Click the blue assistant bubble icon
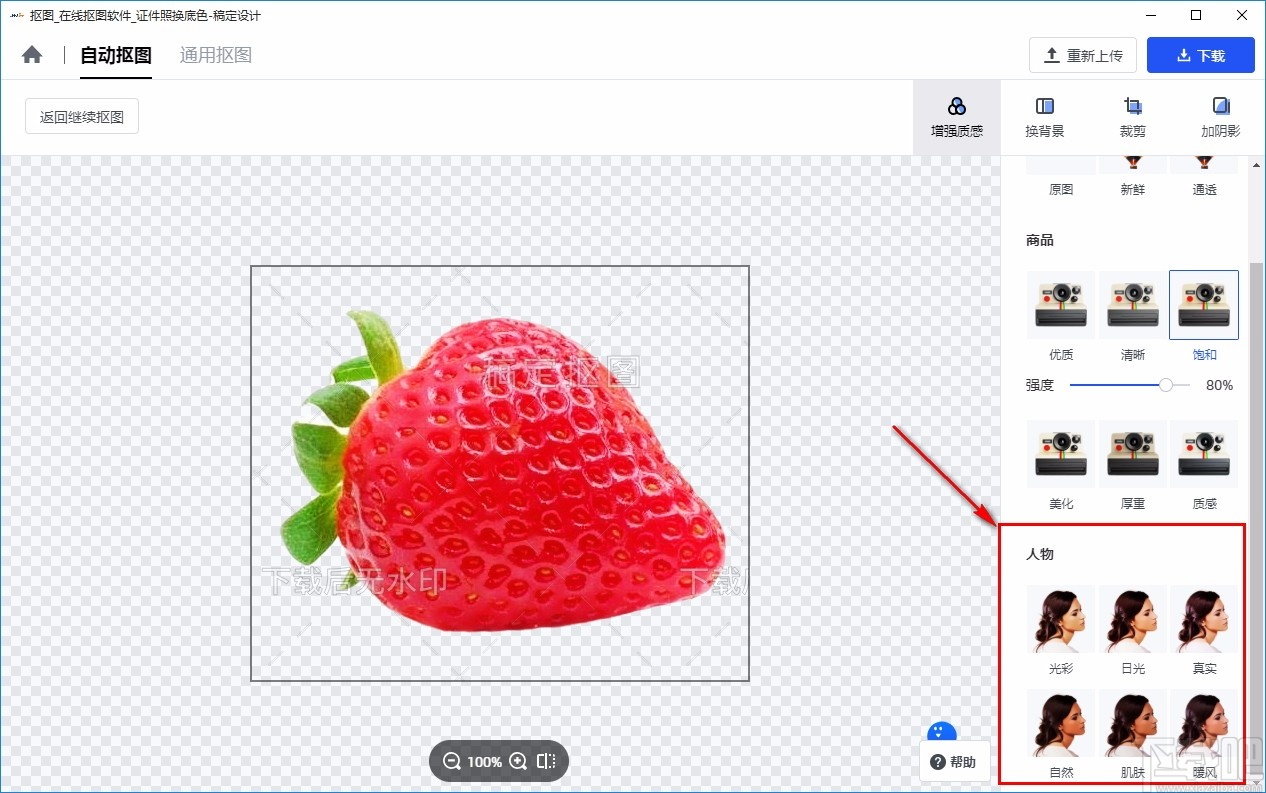Image resolution: width=1266 pixels, height=793 pixels. [x=942, y=731]
